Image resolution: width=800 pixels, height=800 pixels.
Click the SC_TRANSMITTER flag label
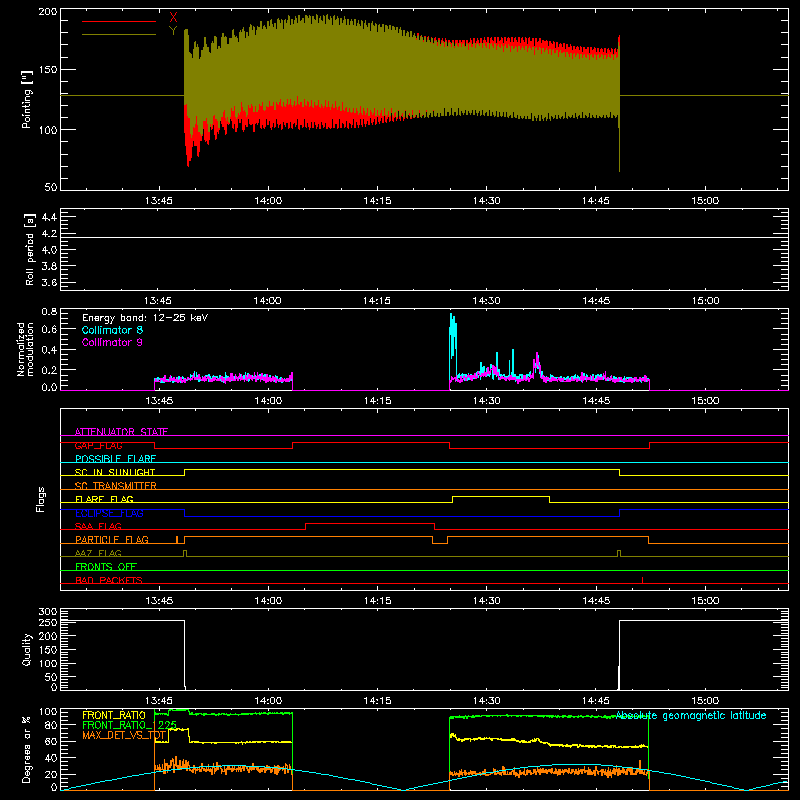tap(116, 486)
